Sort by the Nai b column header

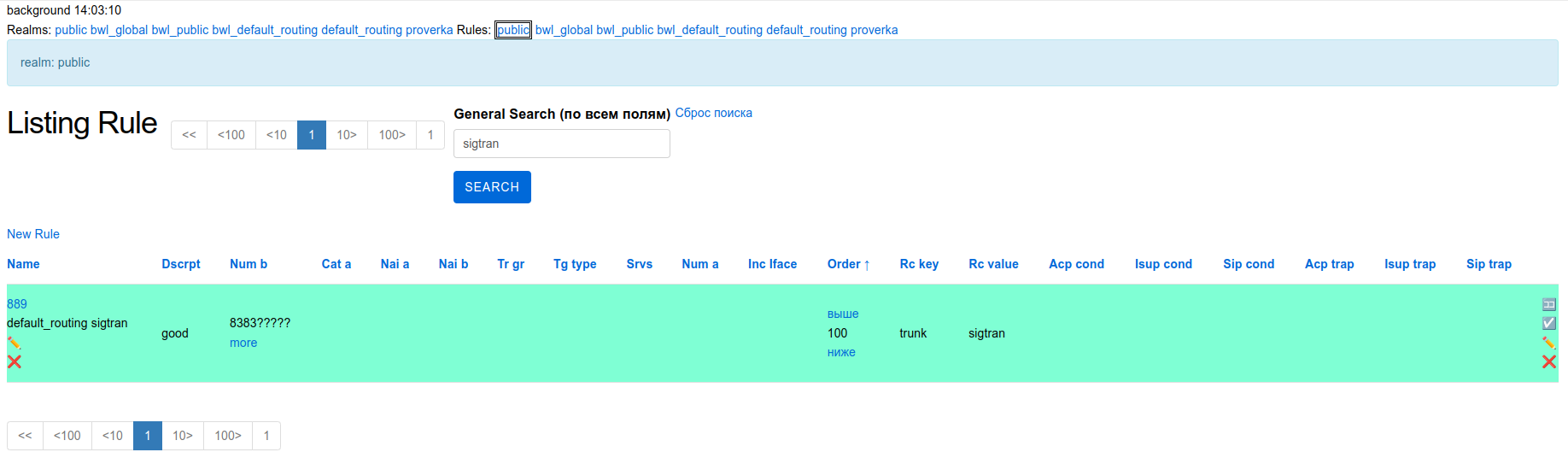tap(453, 264)
